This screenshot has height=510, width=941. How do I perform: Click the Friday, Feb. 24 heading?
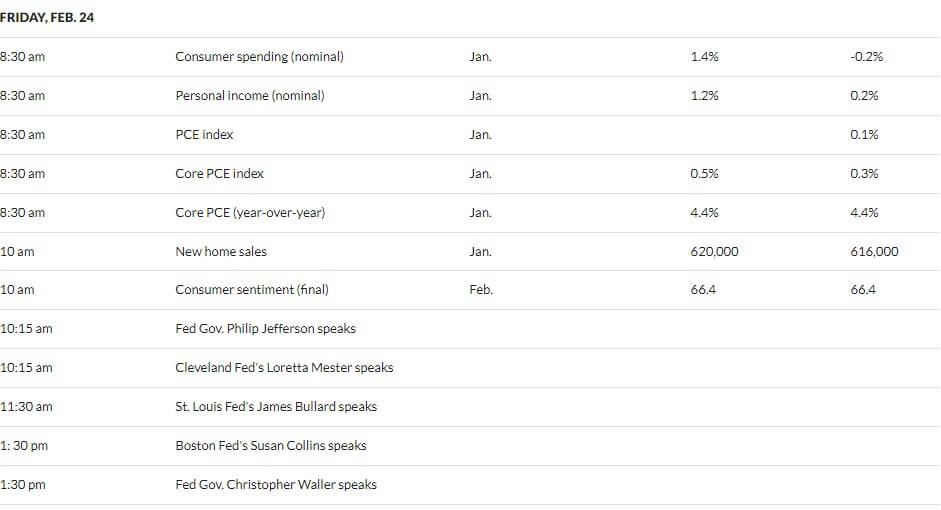point(47,17)
